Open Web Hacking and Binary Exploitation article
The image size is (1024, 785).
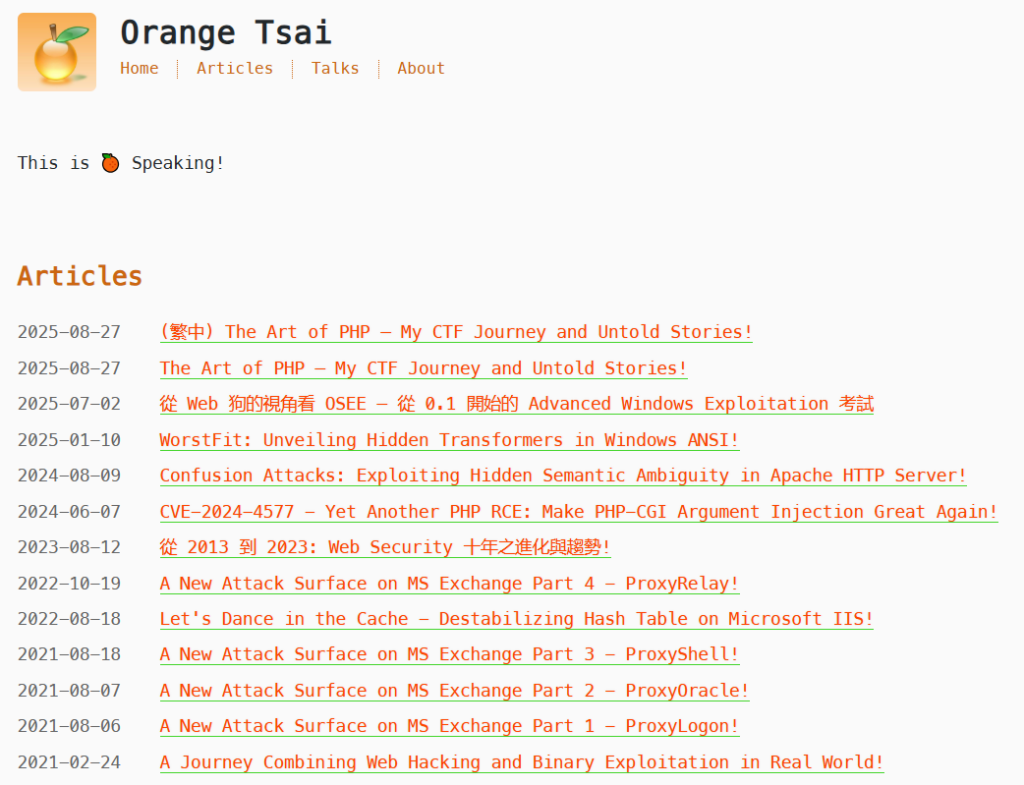521,763
